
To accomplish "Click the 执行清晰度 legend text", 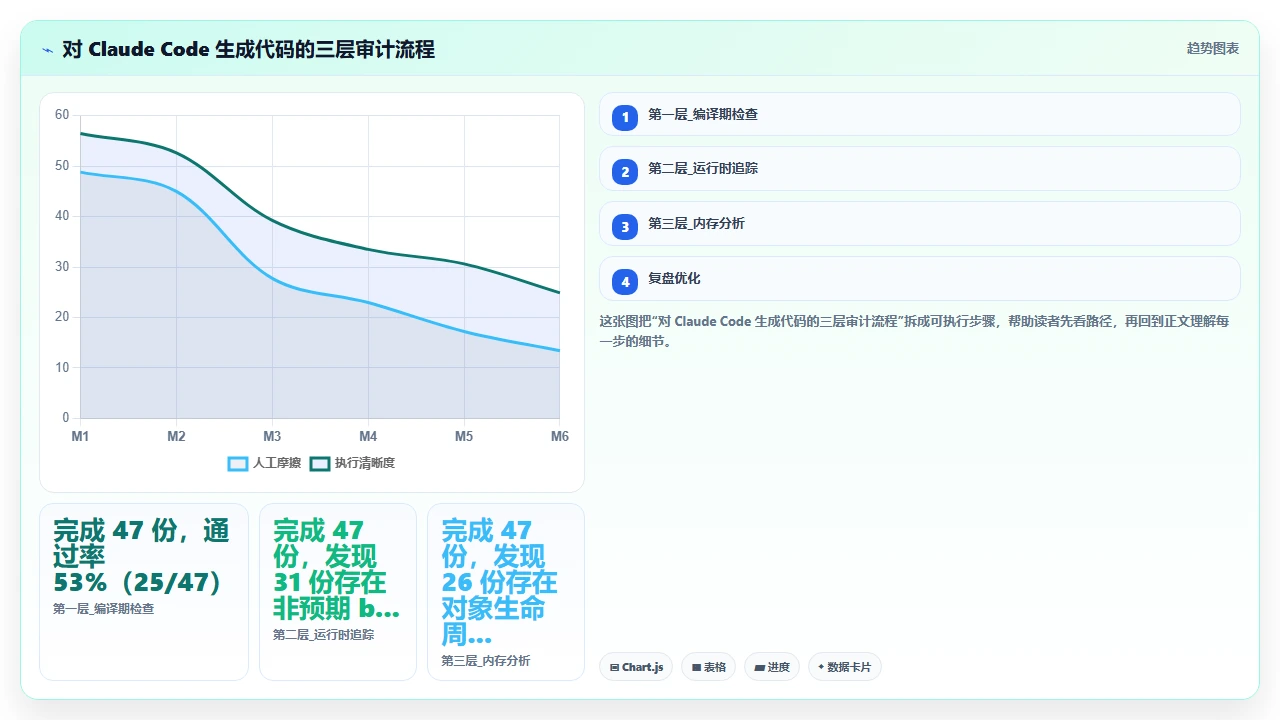I will click(365, 463).
